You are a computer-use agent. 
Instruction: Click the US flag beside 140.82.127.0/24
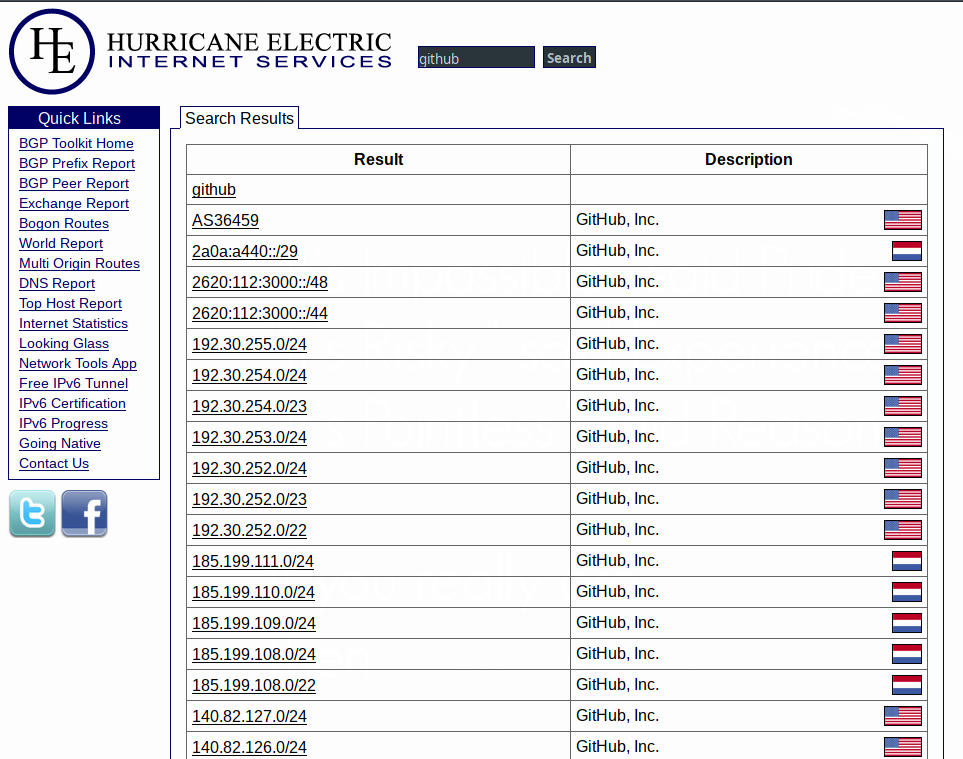click(x=903, y=716)
